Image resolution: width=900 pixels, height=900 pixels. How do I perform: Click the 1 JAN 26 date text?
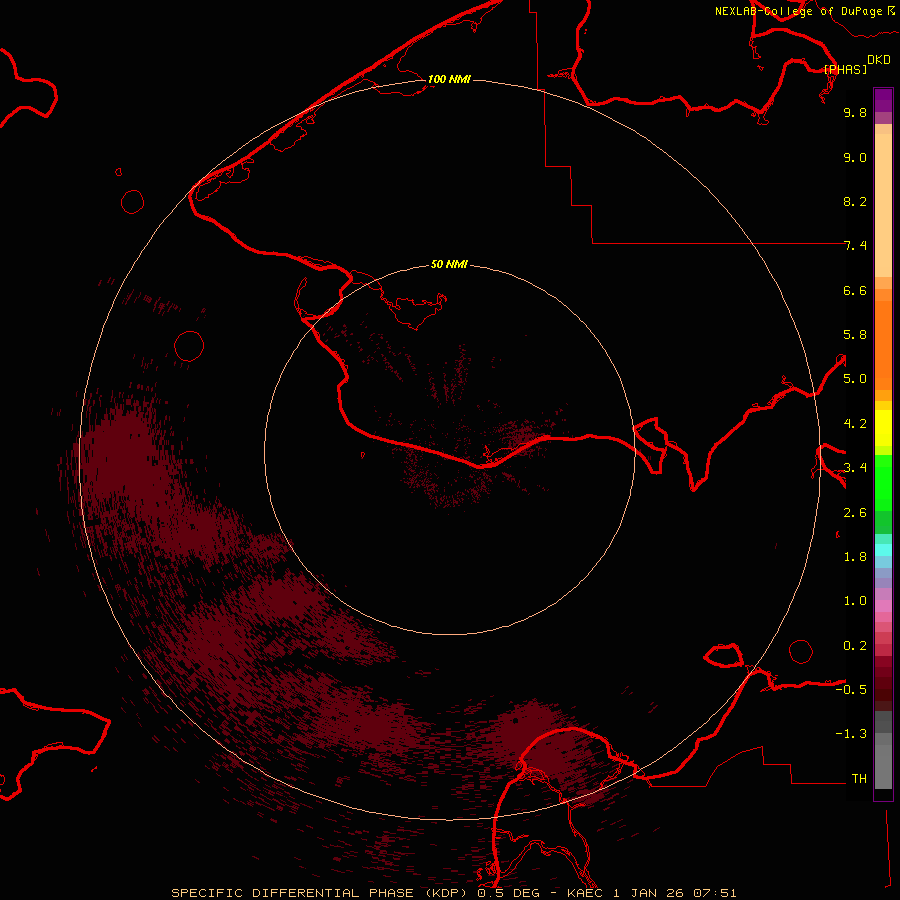click(x=647, y=893)
